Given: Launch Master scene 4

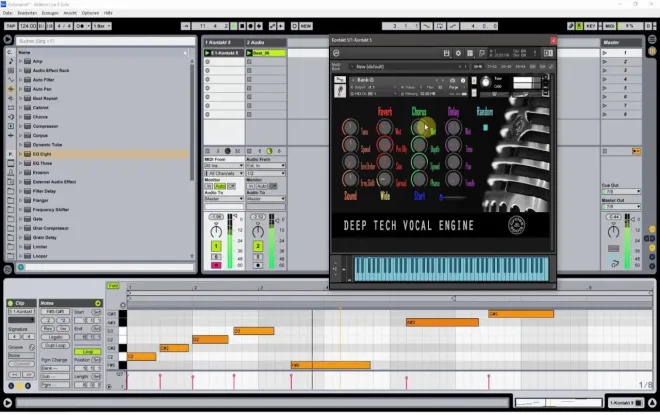Looking at the screenshot, I should [x=605, y=80].
